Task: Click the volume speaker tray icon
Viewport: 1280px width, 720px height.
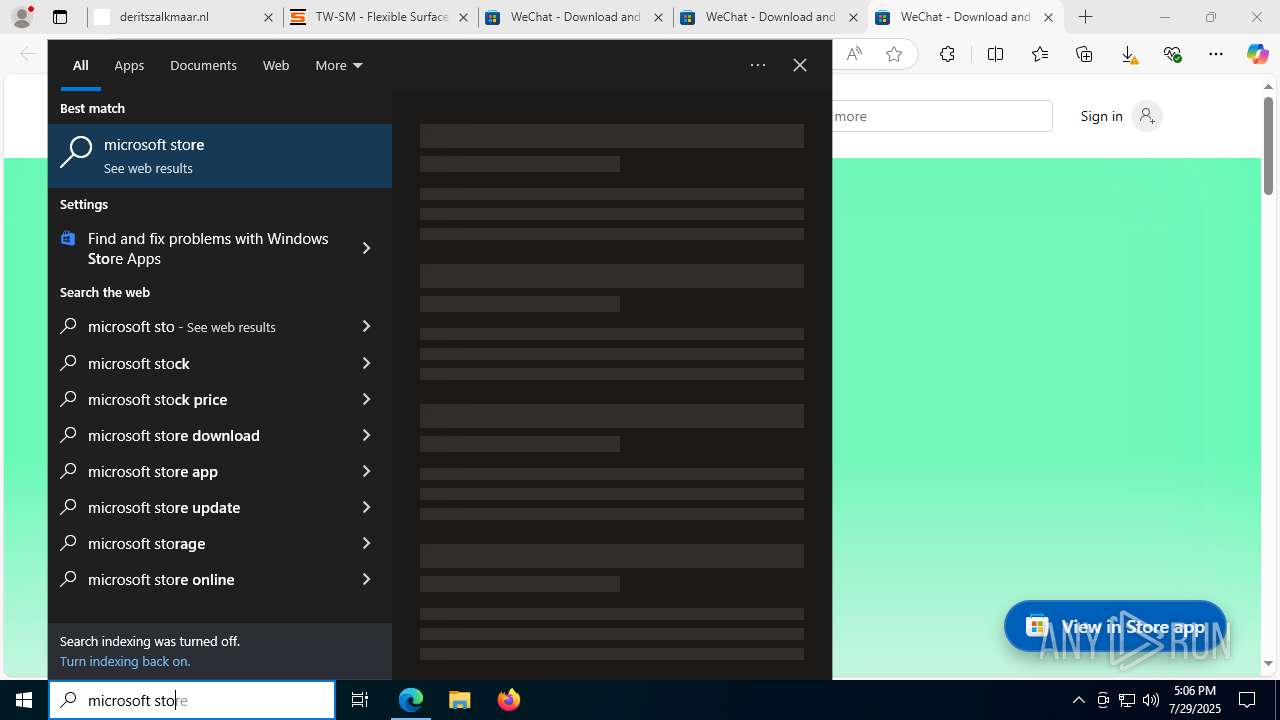Action: [x=1151, y=700]
